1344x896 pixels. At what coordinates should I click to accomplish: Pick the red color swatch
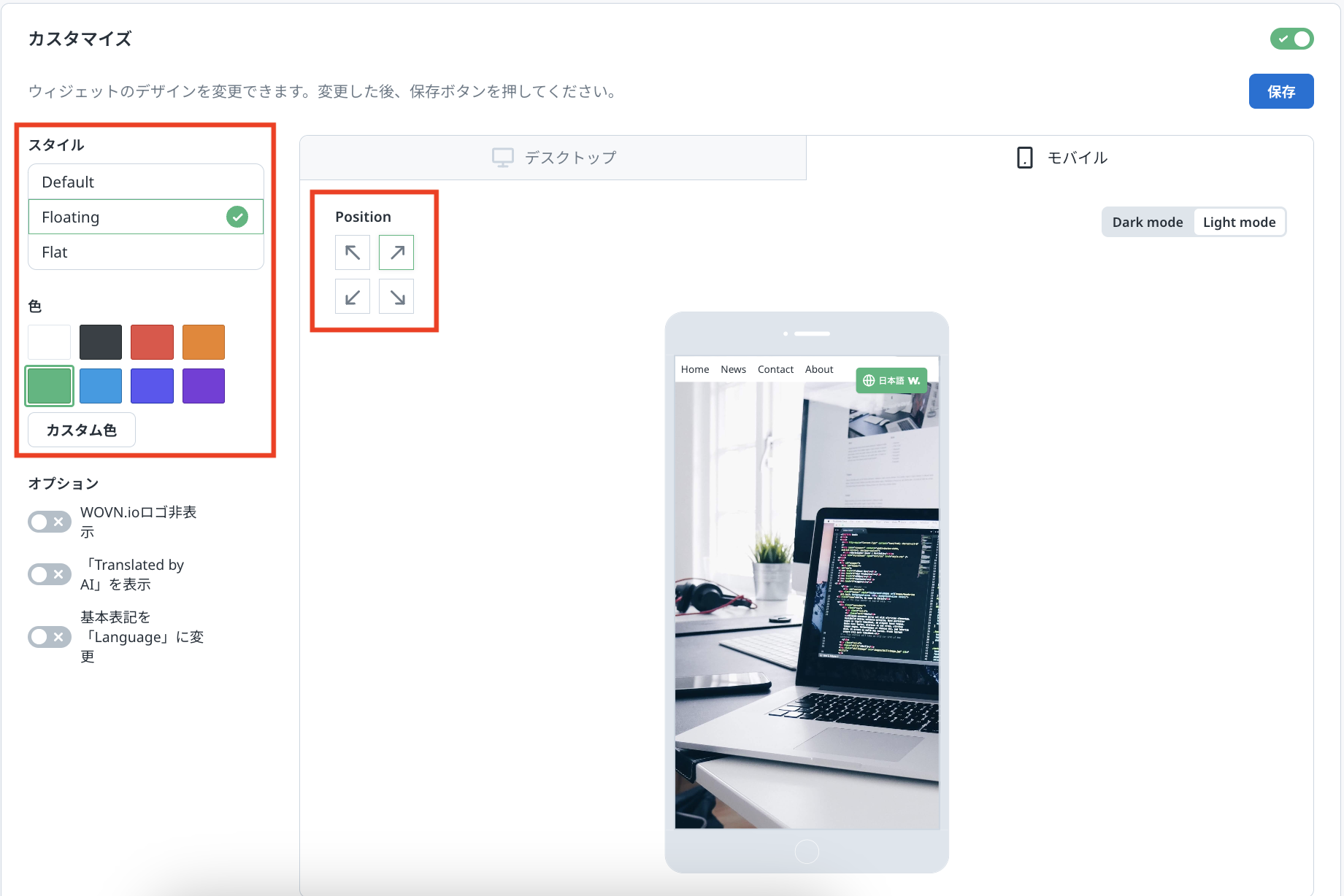tap(152, 342)
